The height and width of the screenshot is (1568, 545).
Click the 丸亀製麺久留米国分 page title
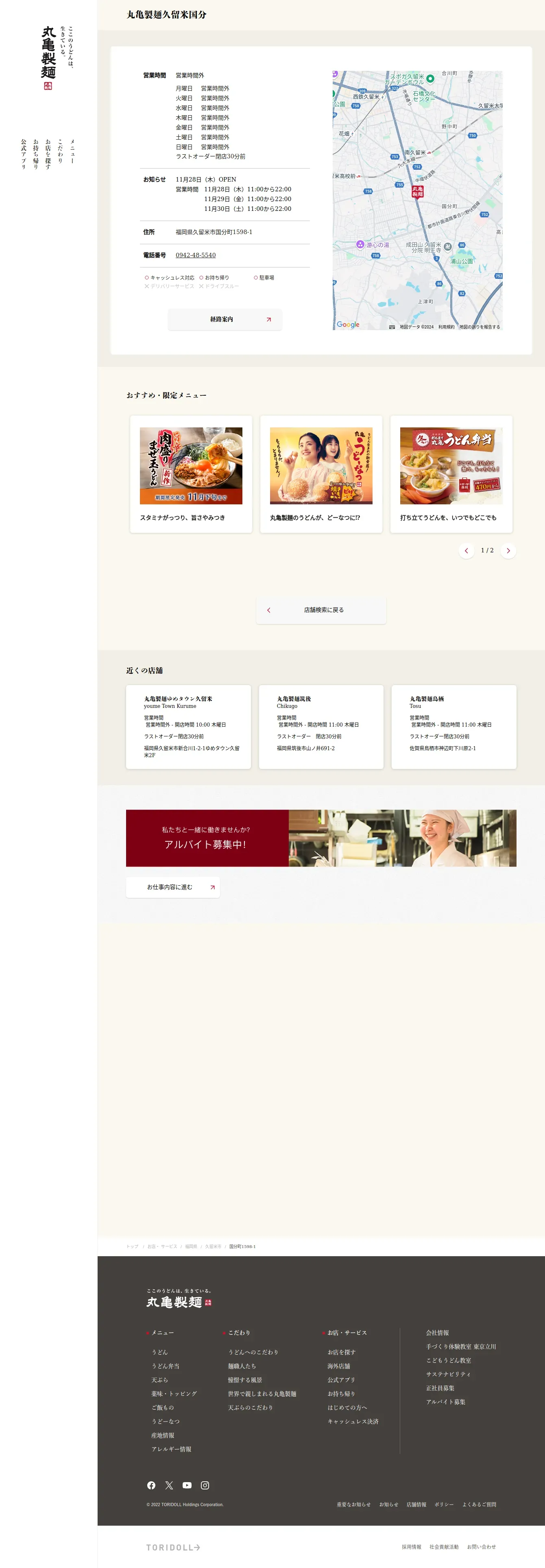(167, 15)
